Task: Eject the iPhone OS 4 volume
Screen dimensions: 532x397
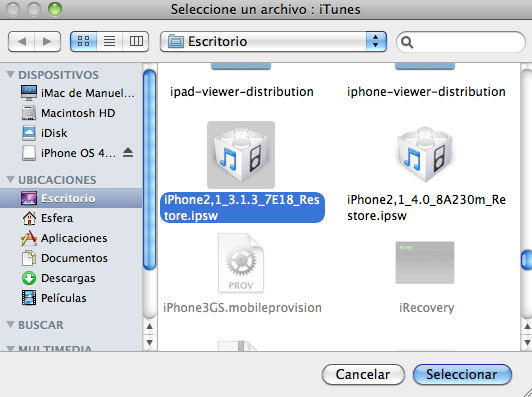Action: (x=128, y=153)
